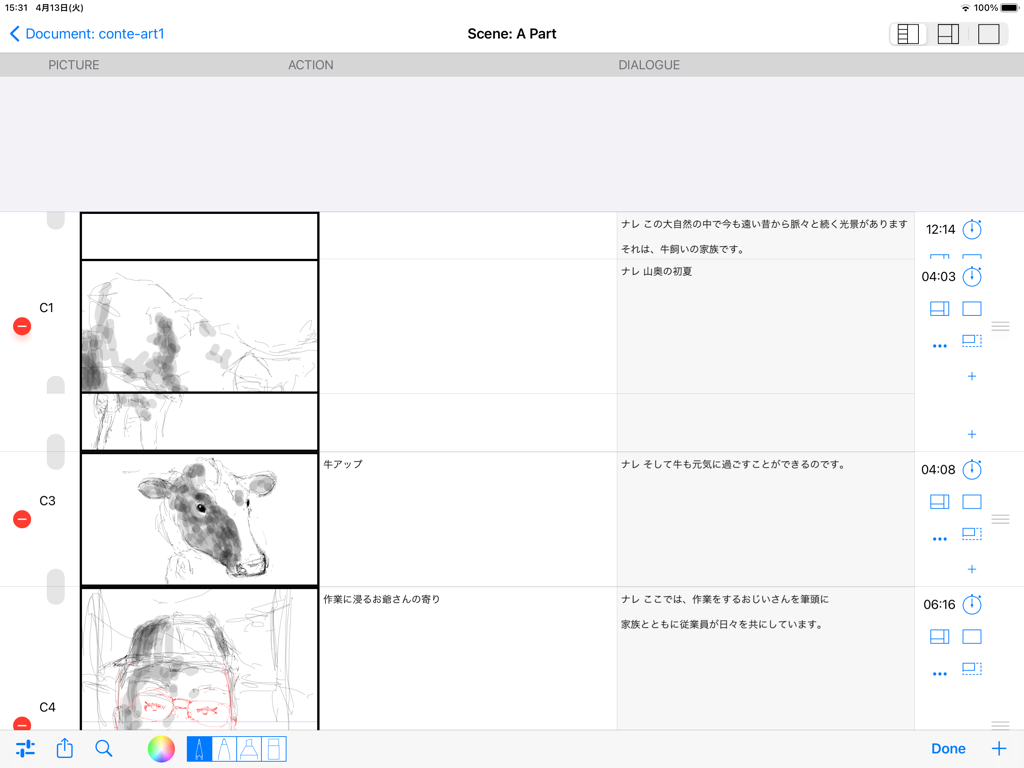Switch to split-panel view layout
Viewport: 1024px width, 768px height.
(948, 33)
